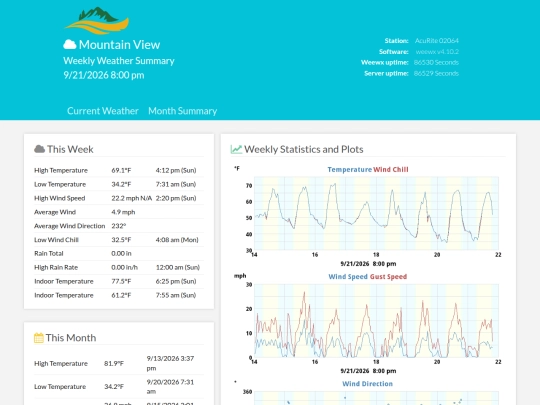Click the calendar icon next to This Month
The height and width of the screenshot is (405, 540).
tap(39, 338)
